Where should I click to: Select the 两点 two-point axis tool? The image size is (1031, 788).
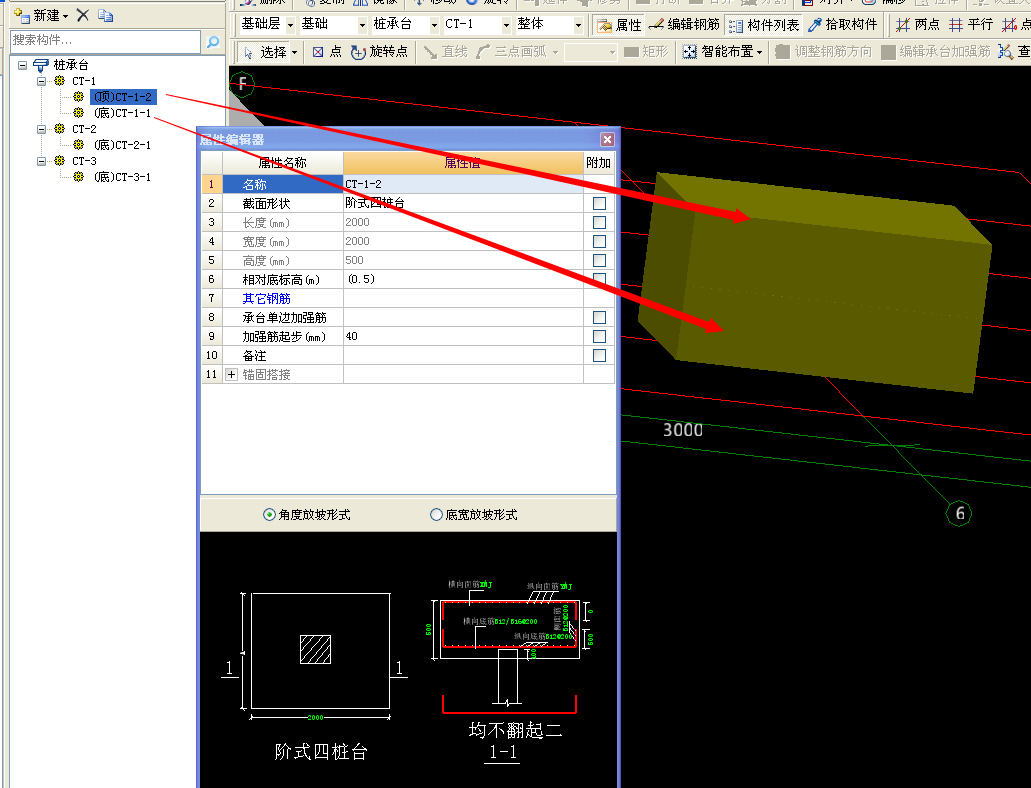[x=918, y=25]
